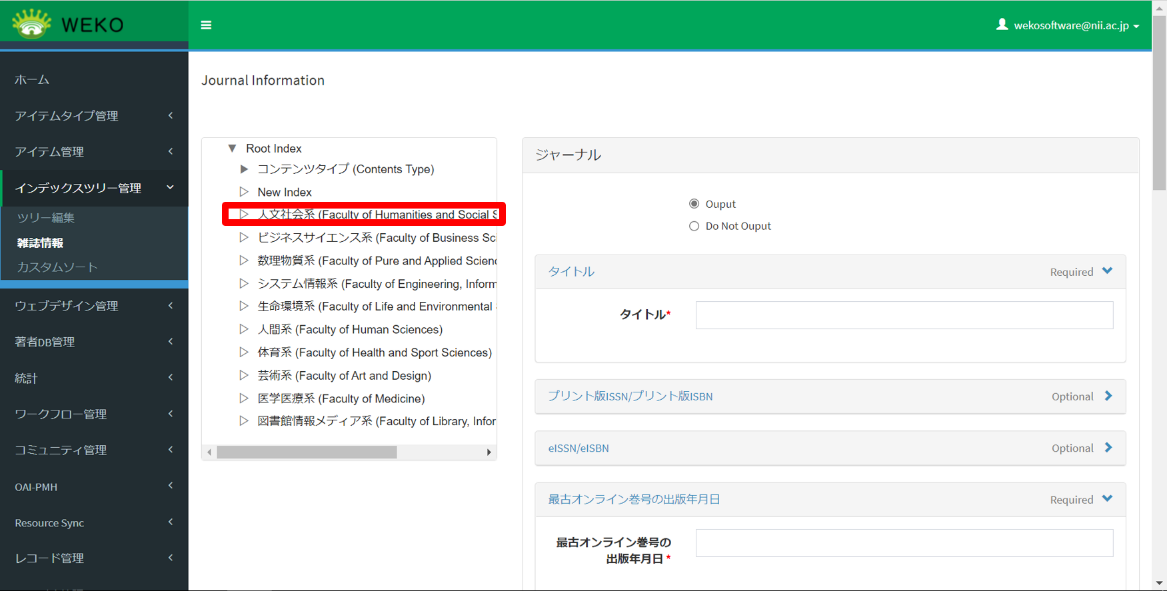The width and height of the screenshot is (1167, 591).
Task: Collapse the 最古オンライン巻号の出版年月日 section
Action: (x=1108, y=498)
